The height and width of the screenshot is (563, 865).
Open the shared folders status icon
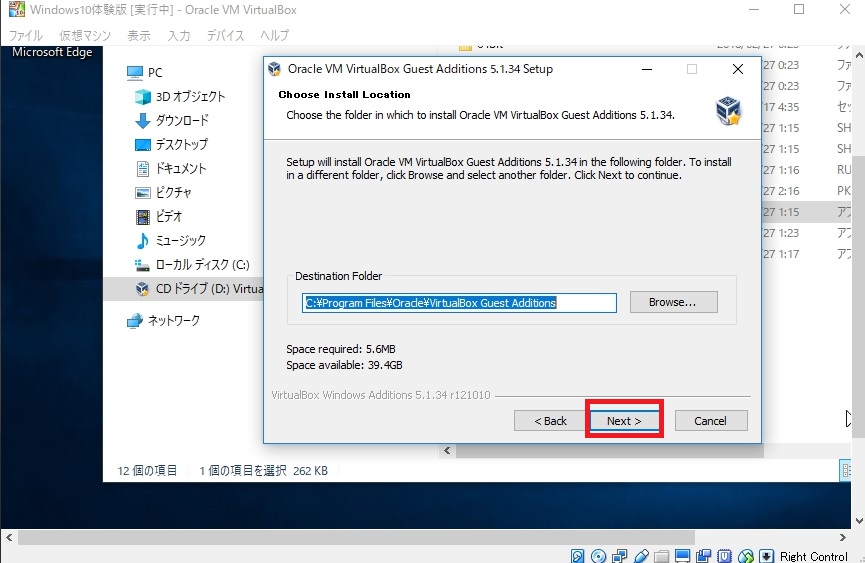click(662, 556)
